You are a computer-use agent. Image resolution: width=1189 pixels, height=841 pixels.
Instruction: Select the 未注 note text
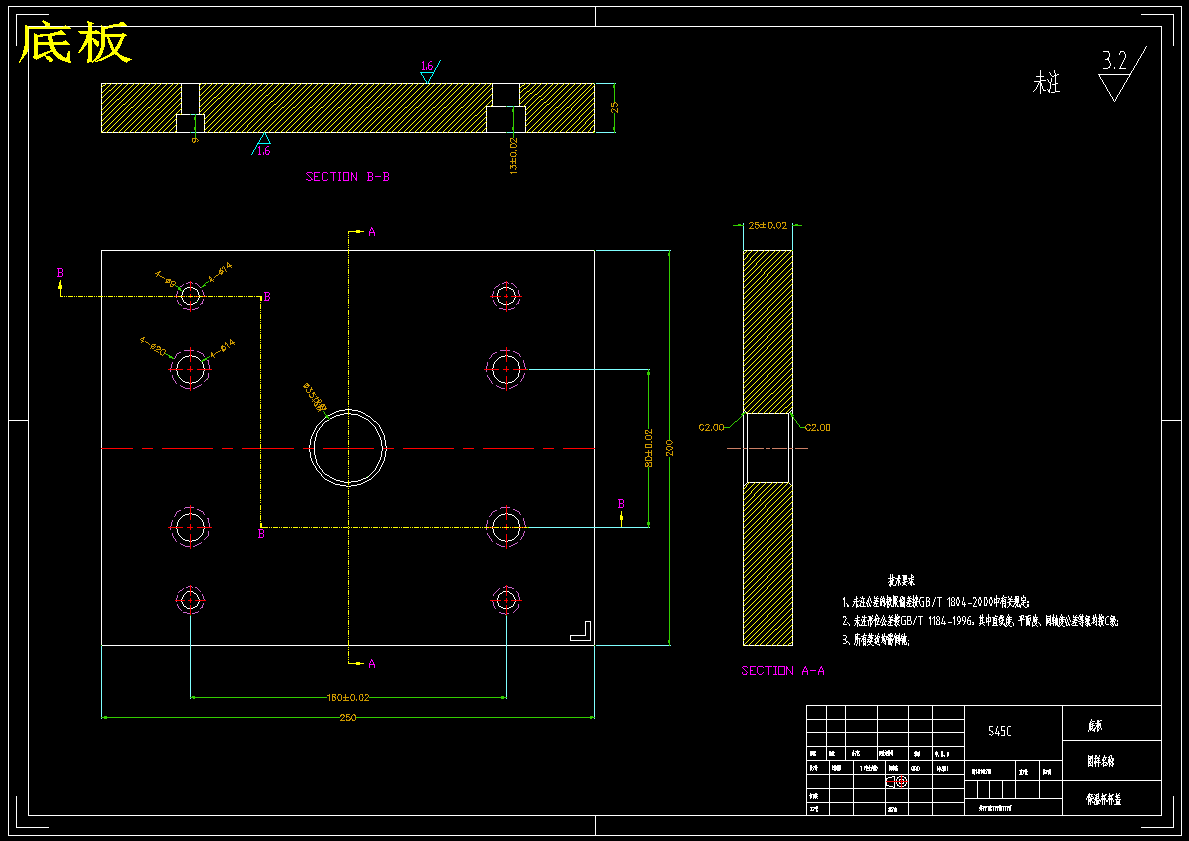point(1046,83)
